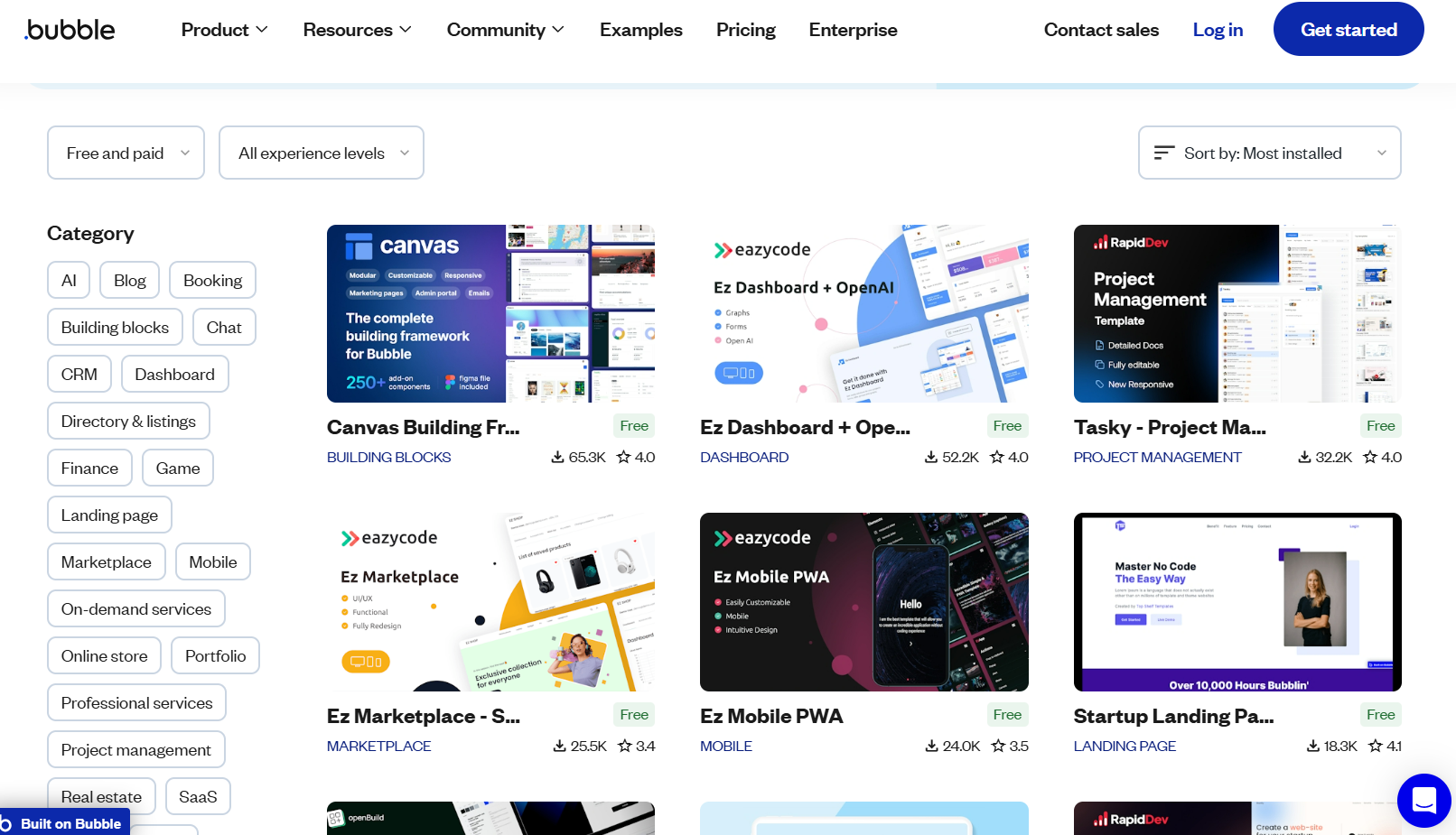Toggle the Finance category filter
Image resolution: width=1456 pixels, height=835 pixels.
click(x=89, y=468)
